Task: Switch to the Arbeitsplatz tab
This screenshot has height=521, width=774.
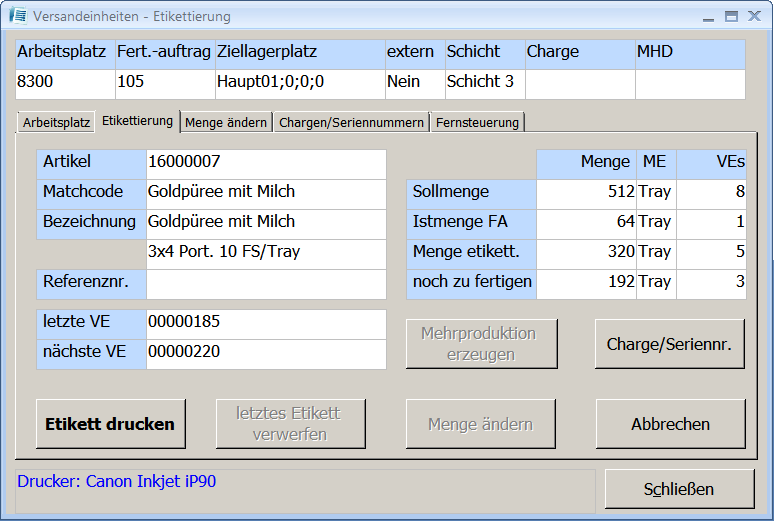Action: [57, 123]
